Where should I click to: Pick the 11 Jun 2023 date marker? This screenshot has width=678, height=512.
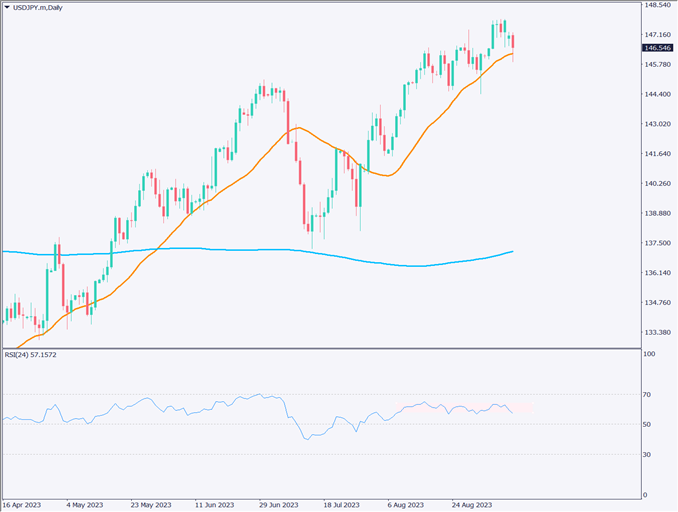[215, 505]
